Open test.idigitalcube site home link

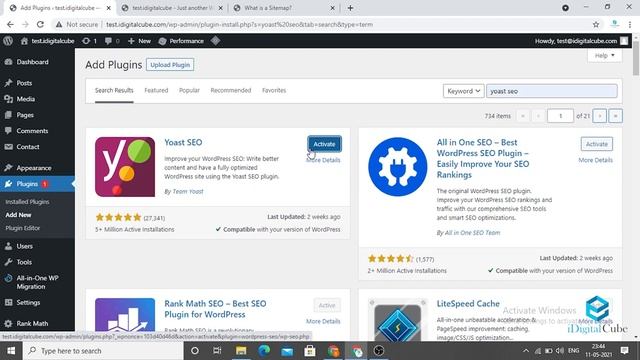click(48, 41)
